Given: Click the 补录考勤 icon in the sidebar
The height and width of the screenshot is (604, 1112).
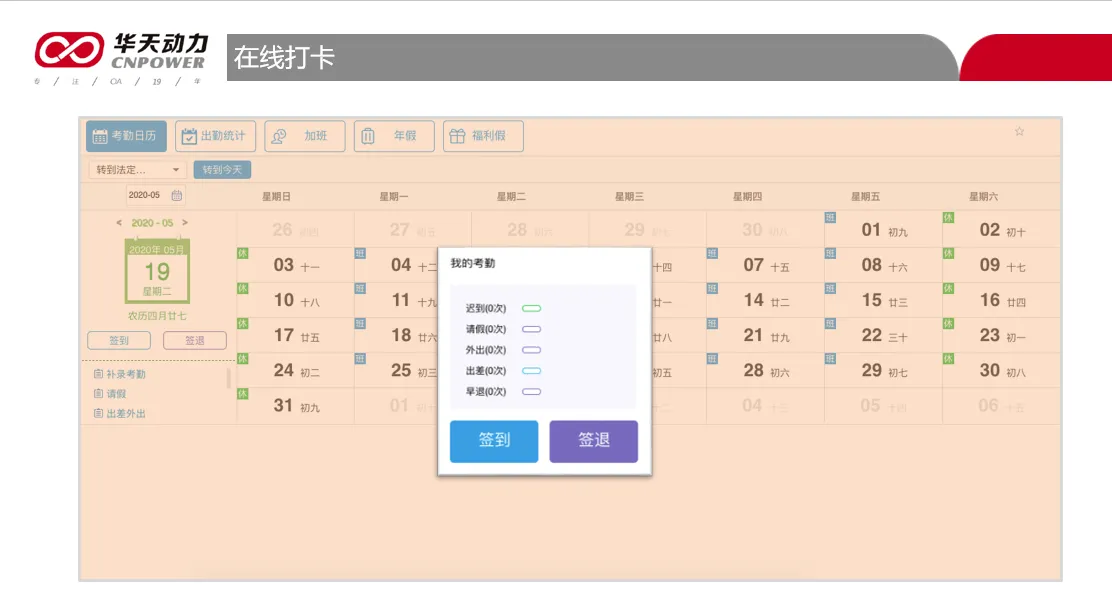Looking at the screenshot, I should pos(98,374).
